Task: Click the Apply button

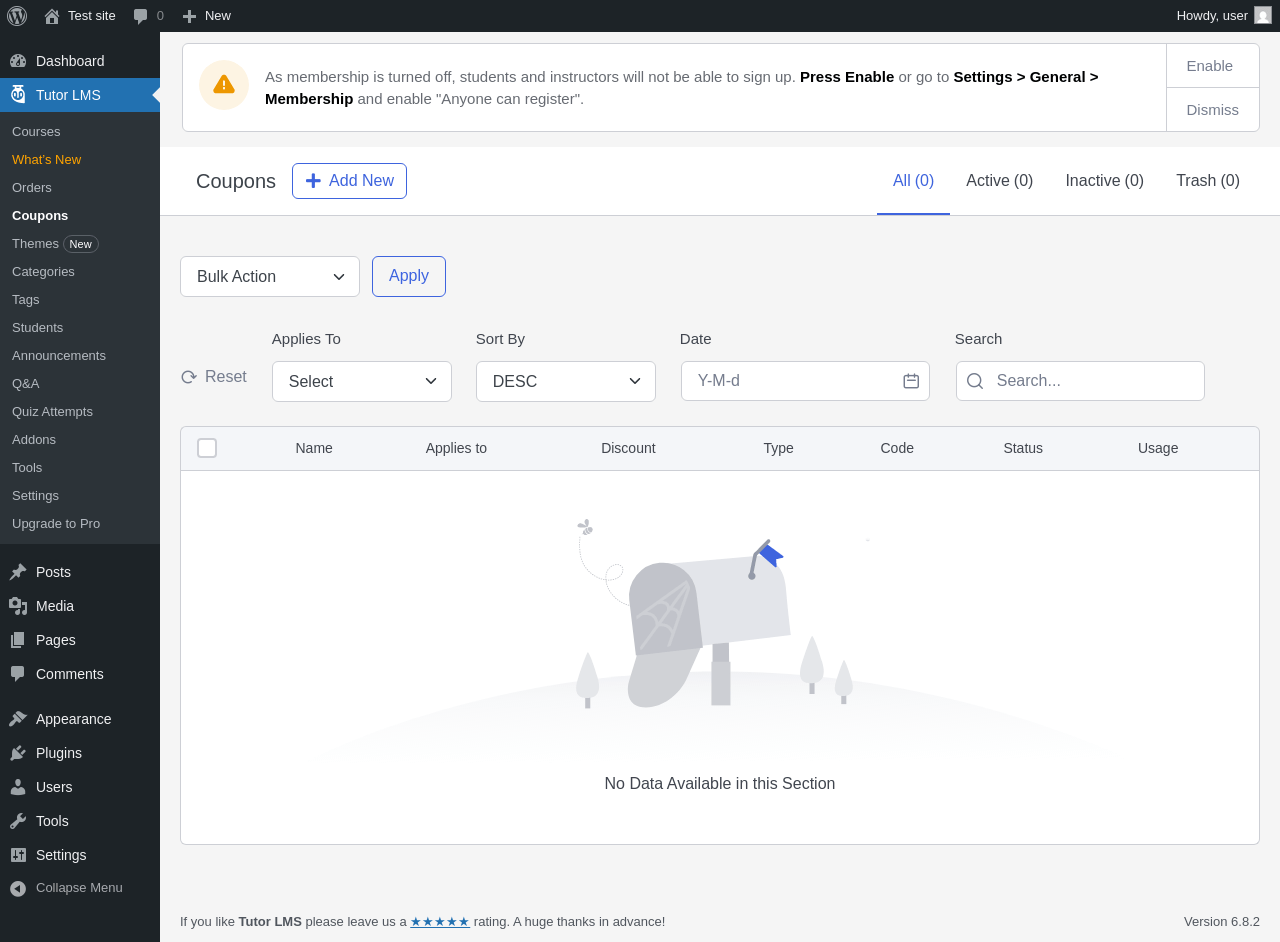Action: [x=409, y=277]
